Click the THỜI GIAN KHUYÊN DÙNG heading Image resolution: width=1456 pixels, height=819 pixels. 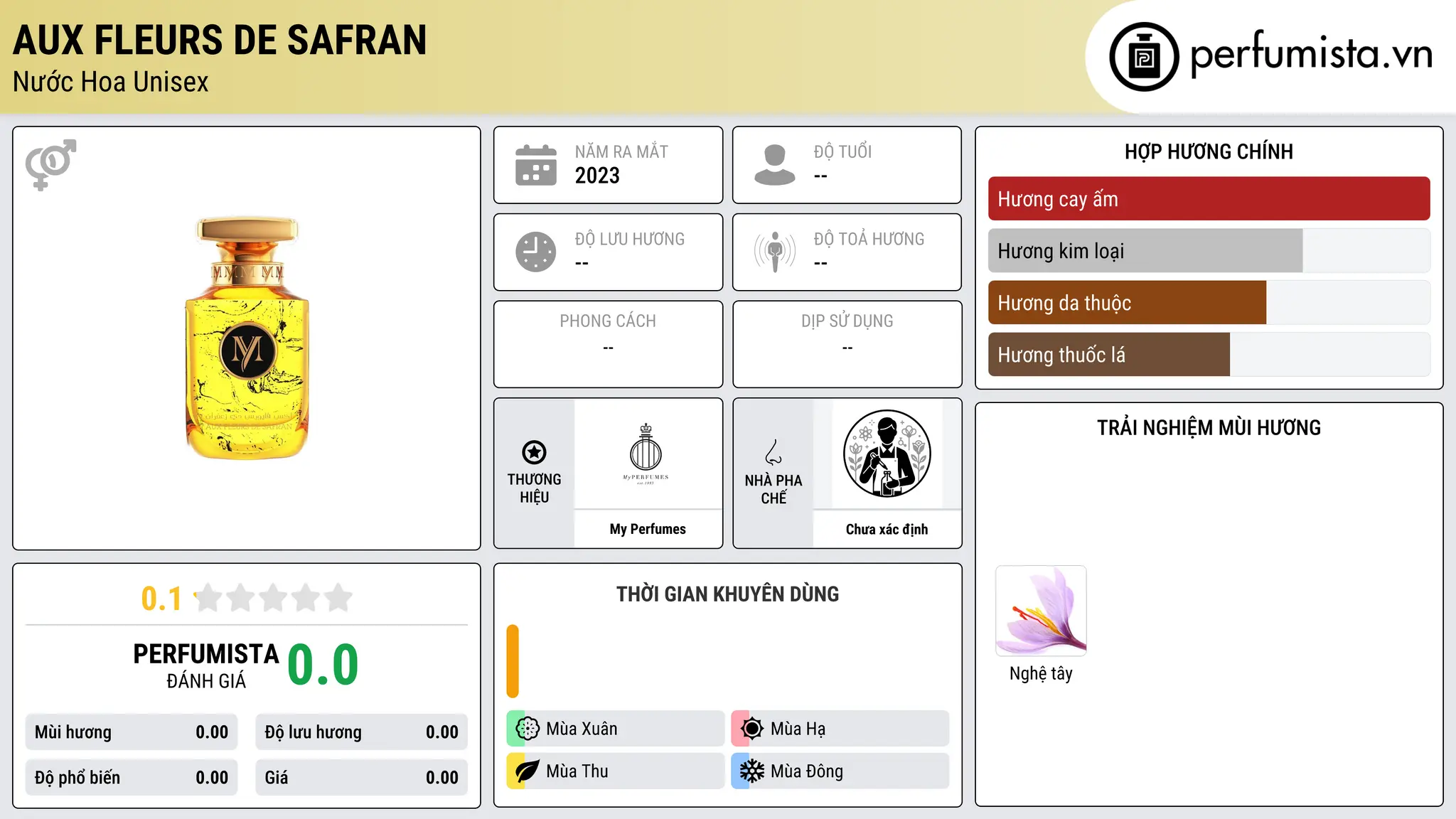(x=727, y=594)
